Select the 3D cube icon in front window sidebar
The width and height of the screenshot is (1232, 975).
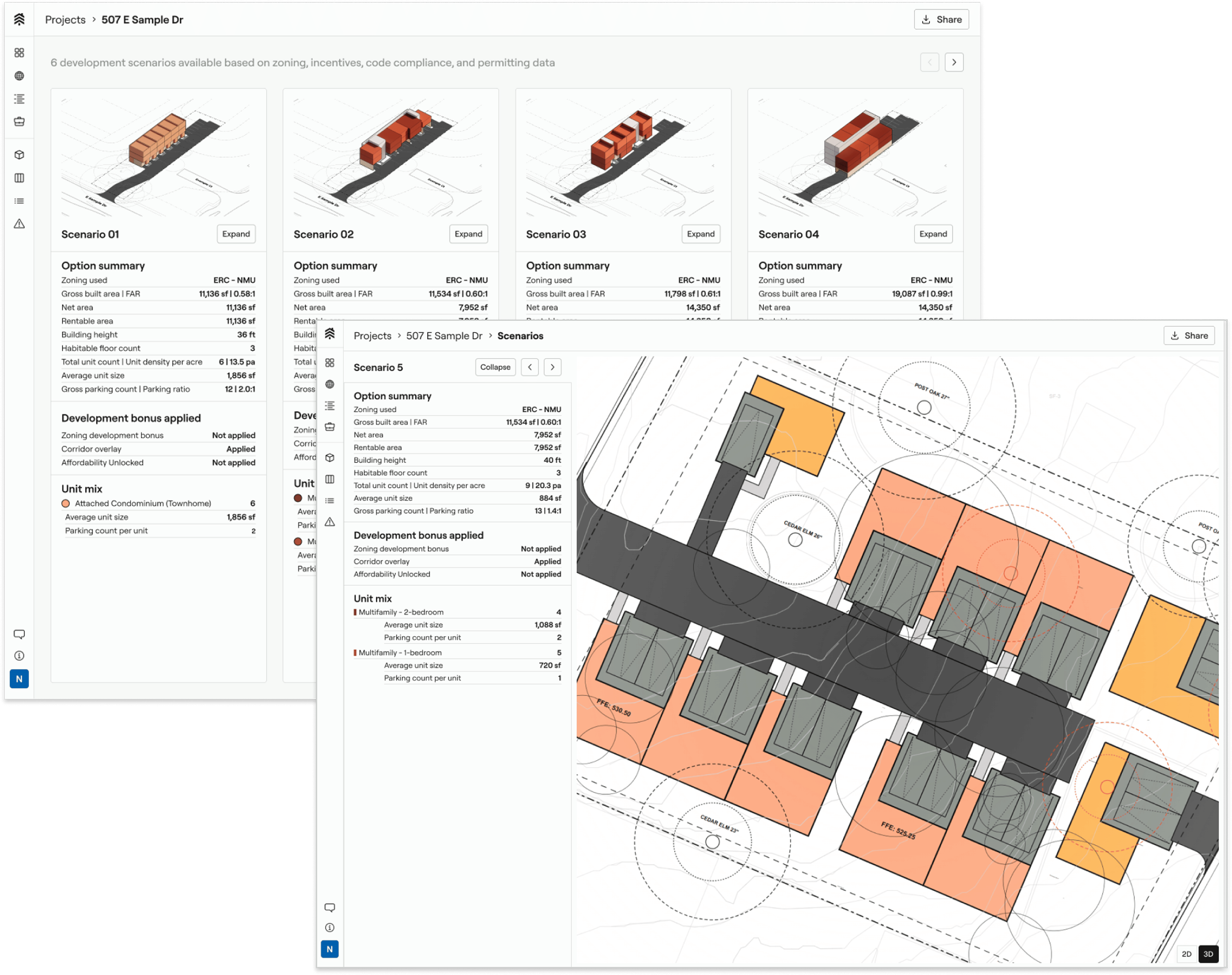point(330,458)
